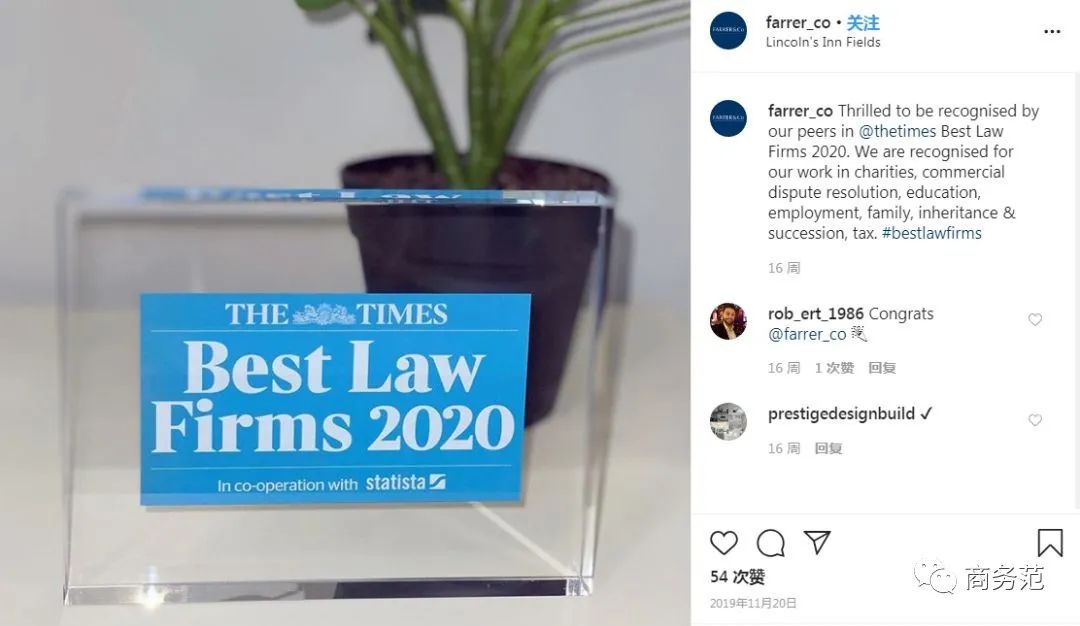Screen dimensions: 1080x626
Task: Save post with bookmark icon
Action: tap(1050, 543)
